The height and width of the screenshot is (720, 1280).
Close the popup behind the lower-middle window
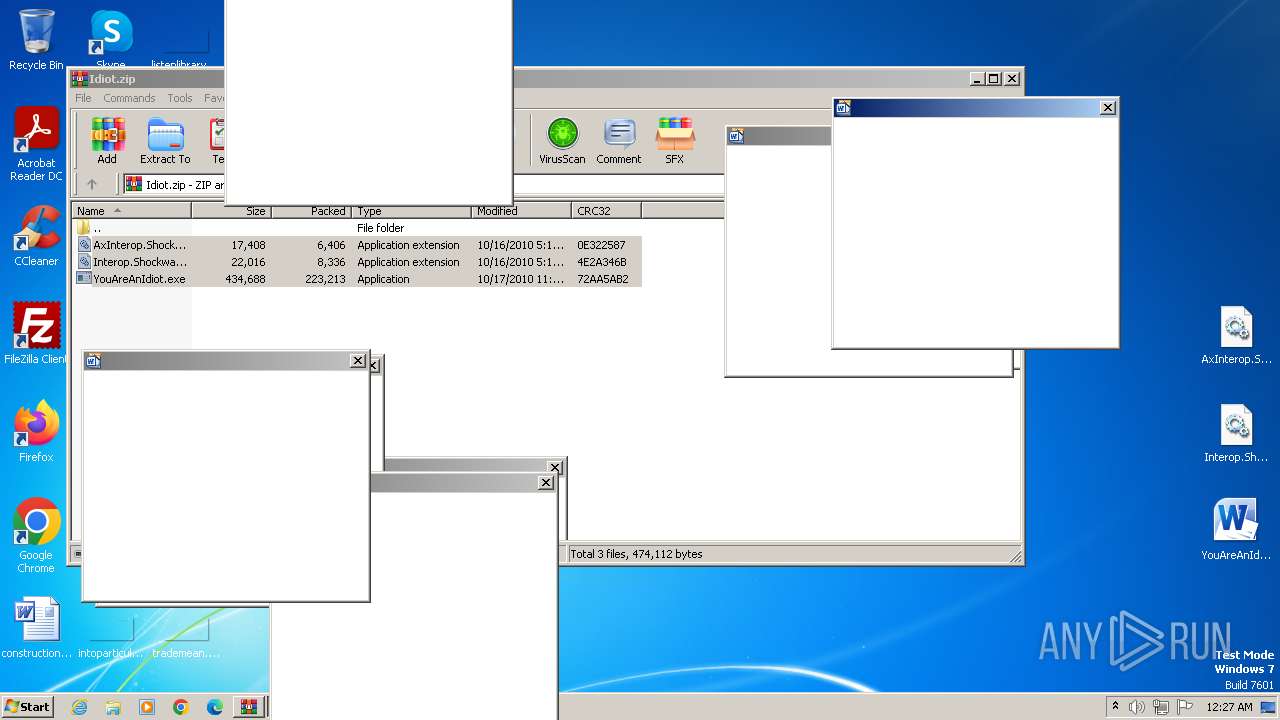pos(555,467)
